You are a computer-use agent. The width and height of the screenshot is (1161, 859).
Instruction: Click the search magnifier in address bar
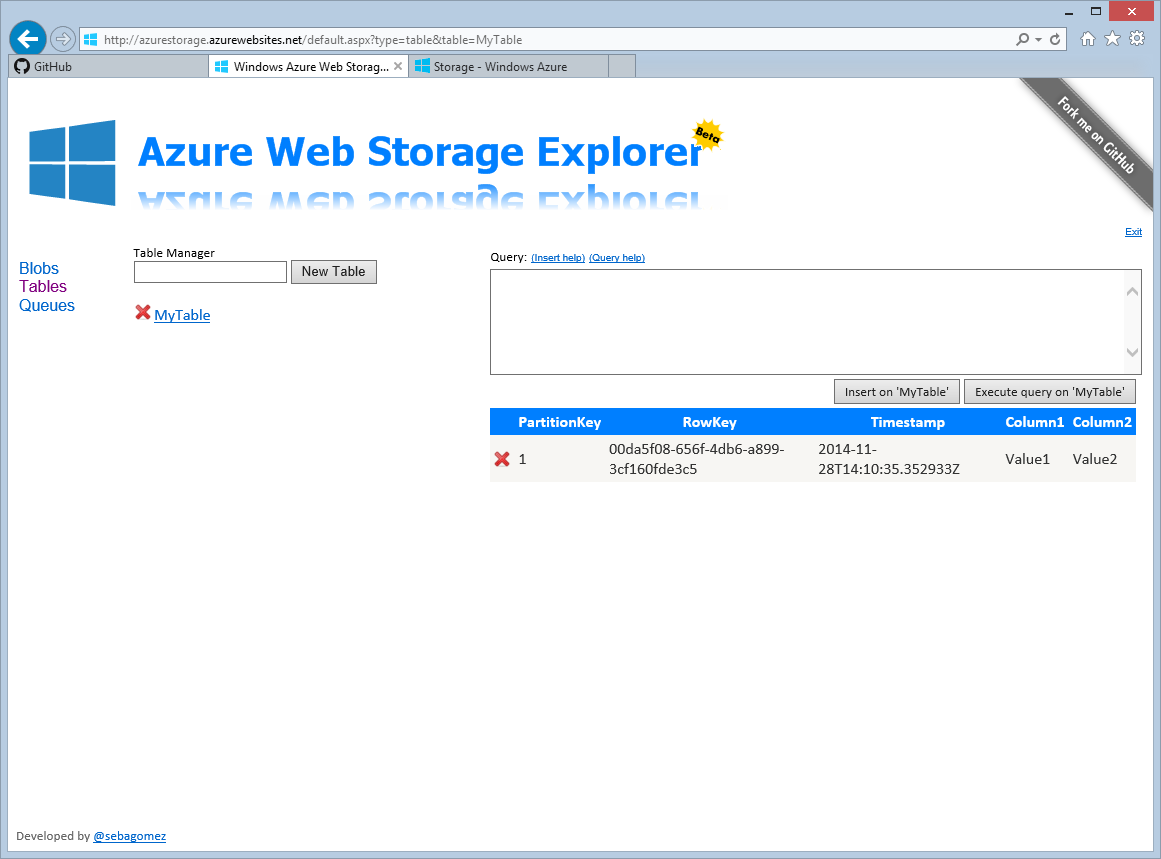[x=1023, y=39]
